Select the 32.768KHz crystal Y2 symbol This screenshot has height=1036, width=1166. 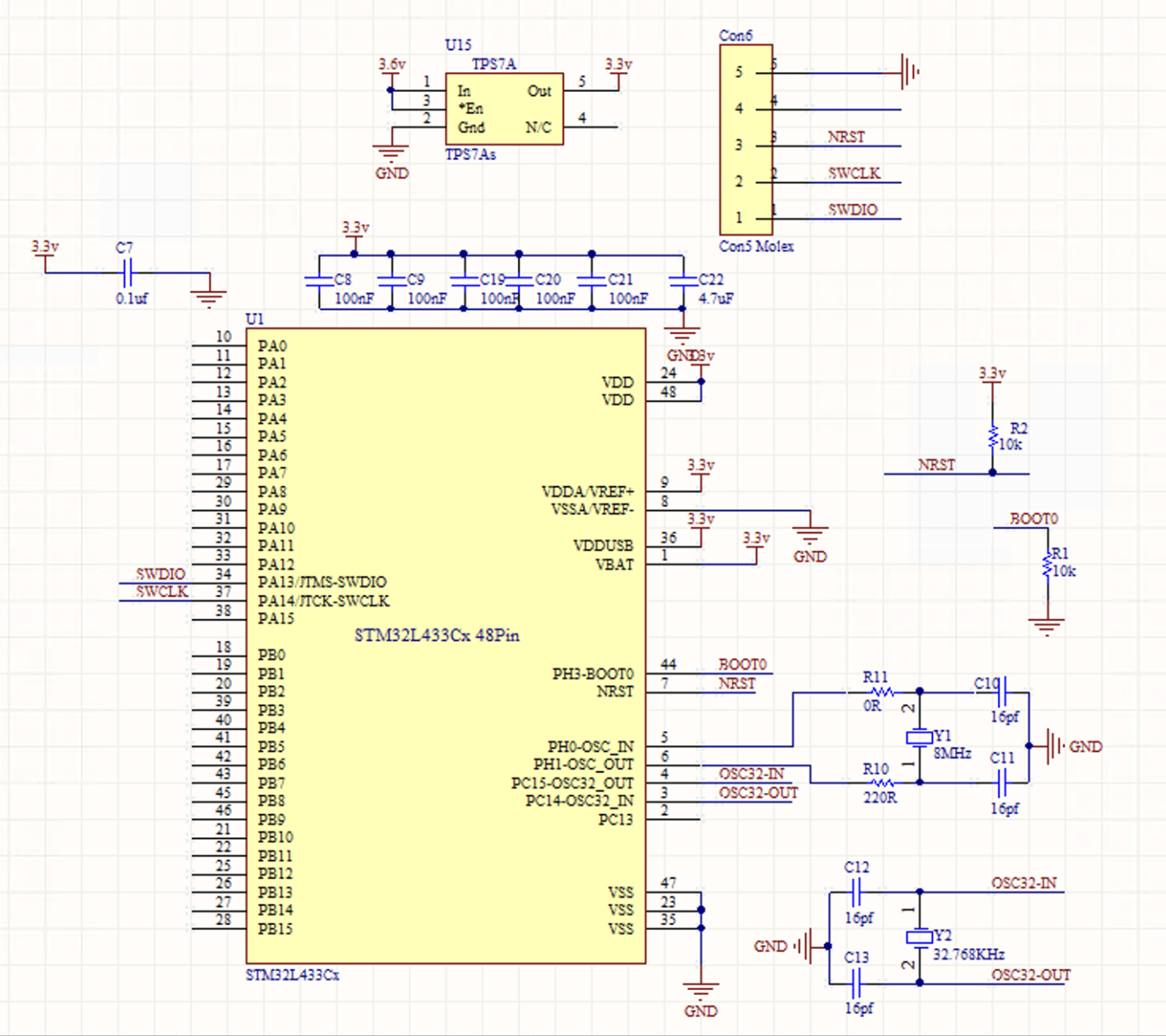918,937
